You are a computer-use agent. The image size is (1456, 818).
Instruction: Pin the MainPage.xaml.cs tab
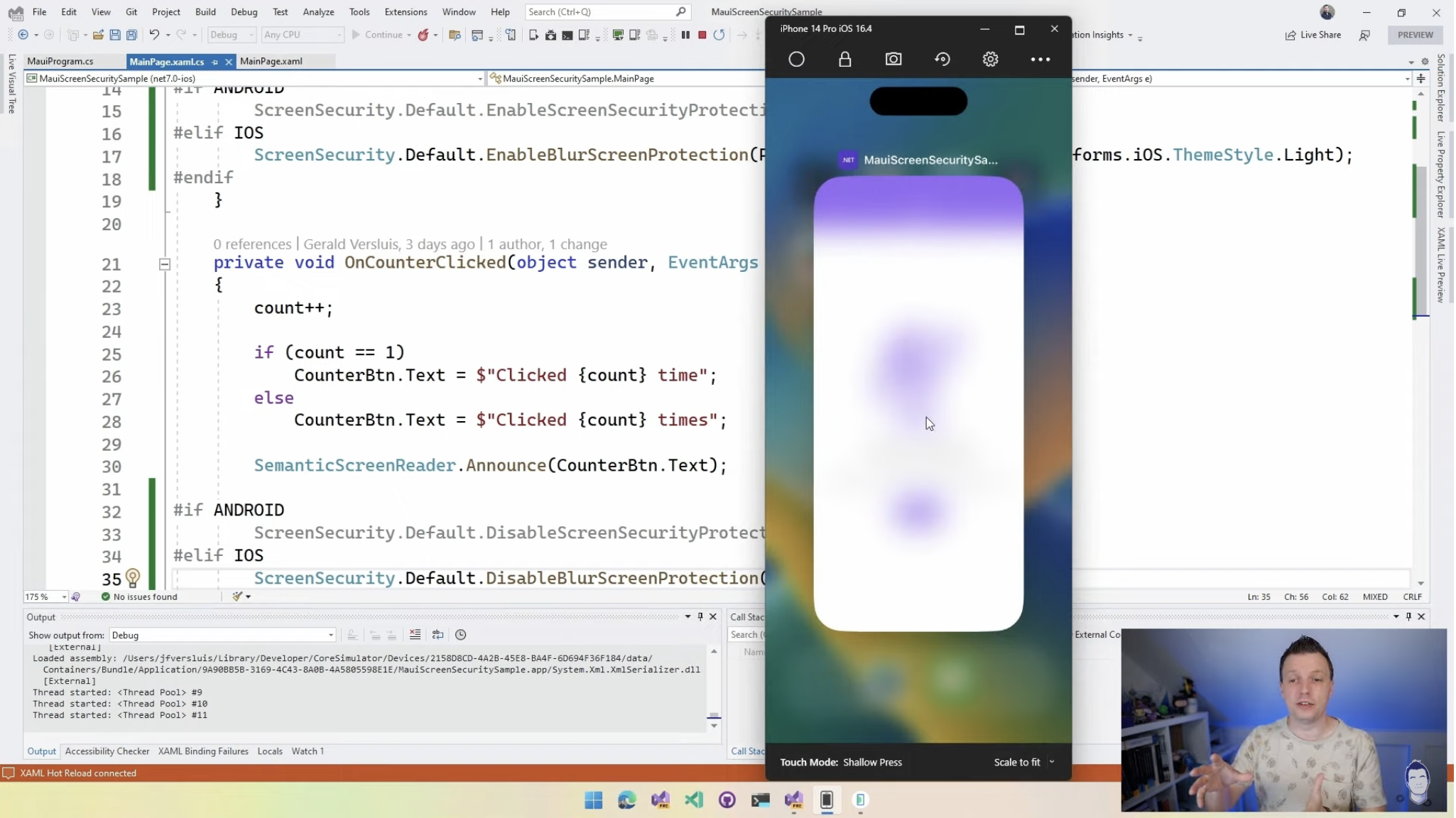(x=214, y=62)
